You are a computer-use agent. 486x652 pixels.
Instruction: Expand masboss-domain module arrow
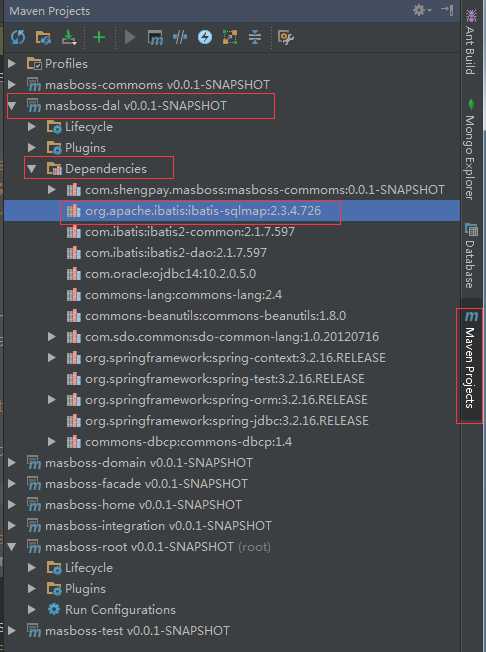12,462
